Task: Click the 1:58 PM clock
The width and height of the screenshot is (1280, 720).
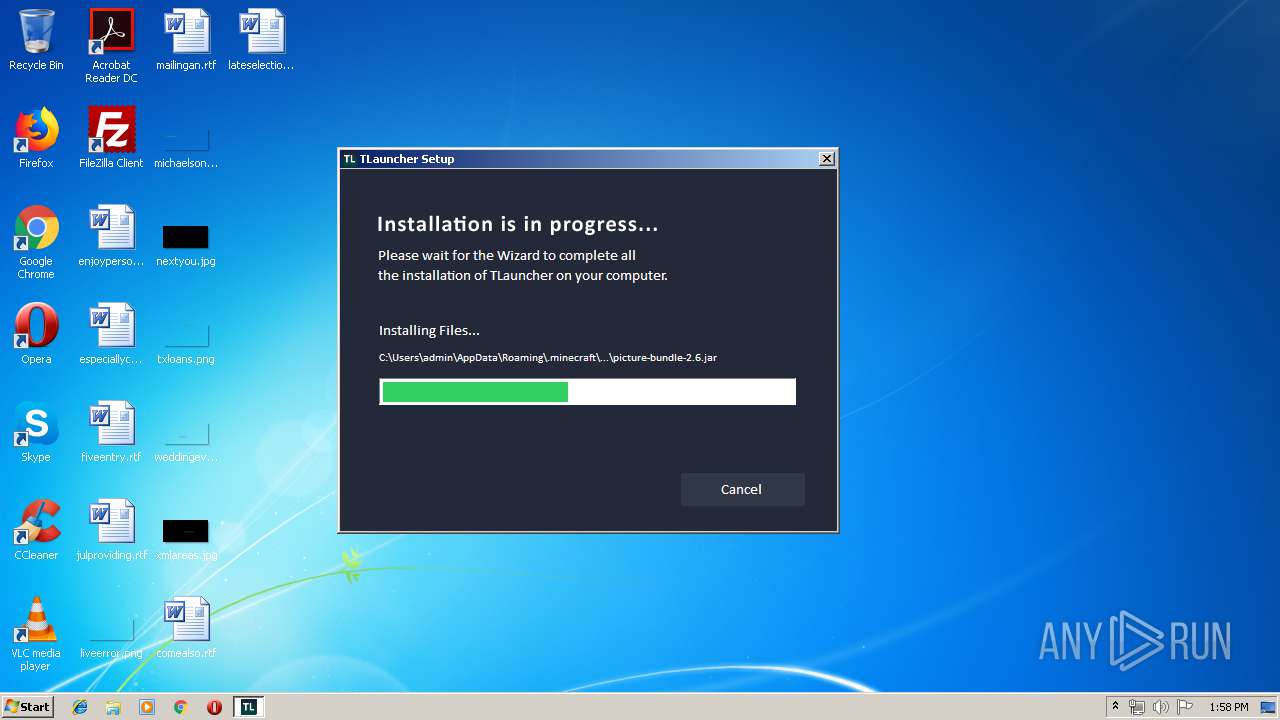Action: pos(1228,707)
